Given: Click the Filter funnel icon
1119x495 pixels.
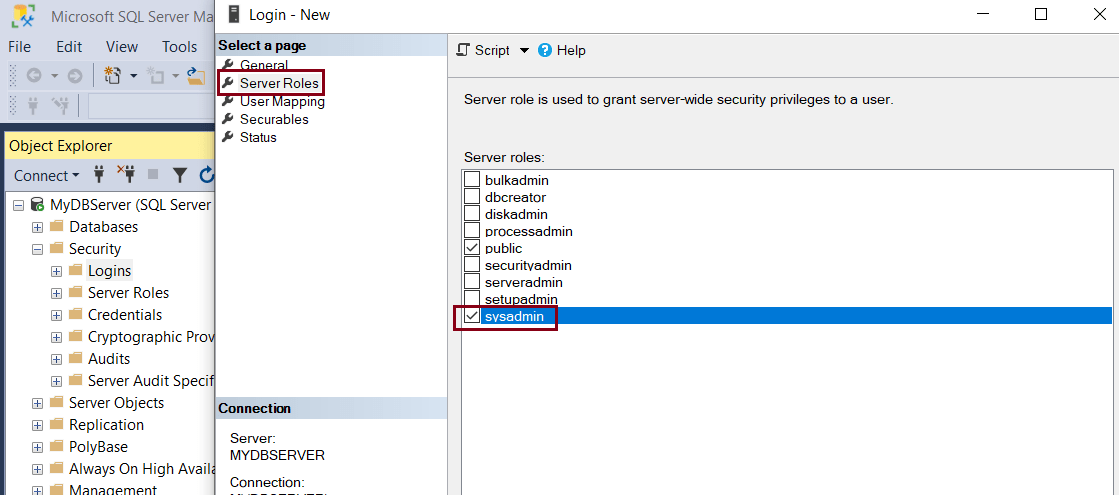Looking at the screenshot, I should 180,175.
